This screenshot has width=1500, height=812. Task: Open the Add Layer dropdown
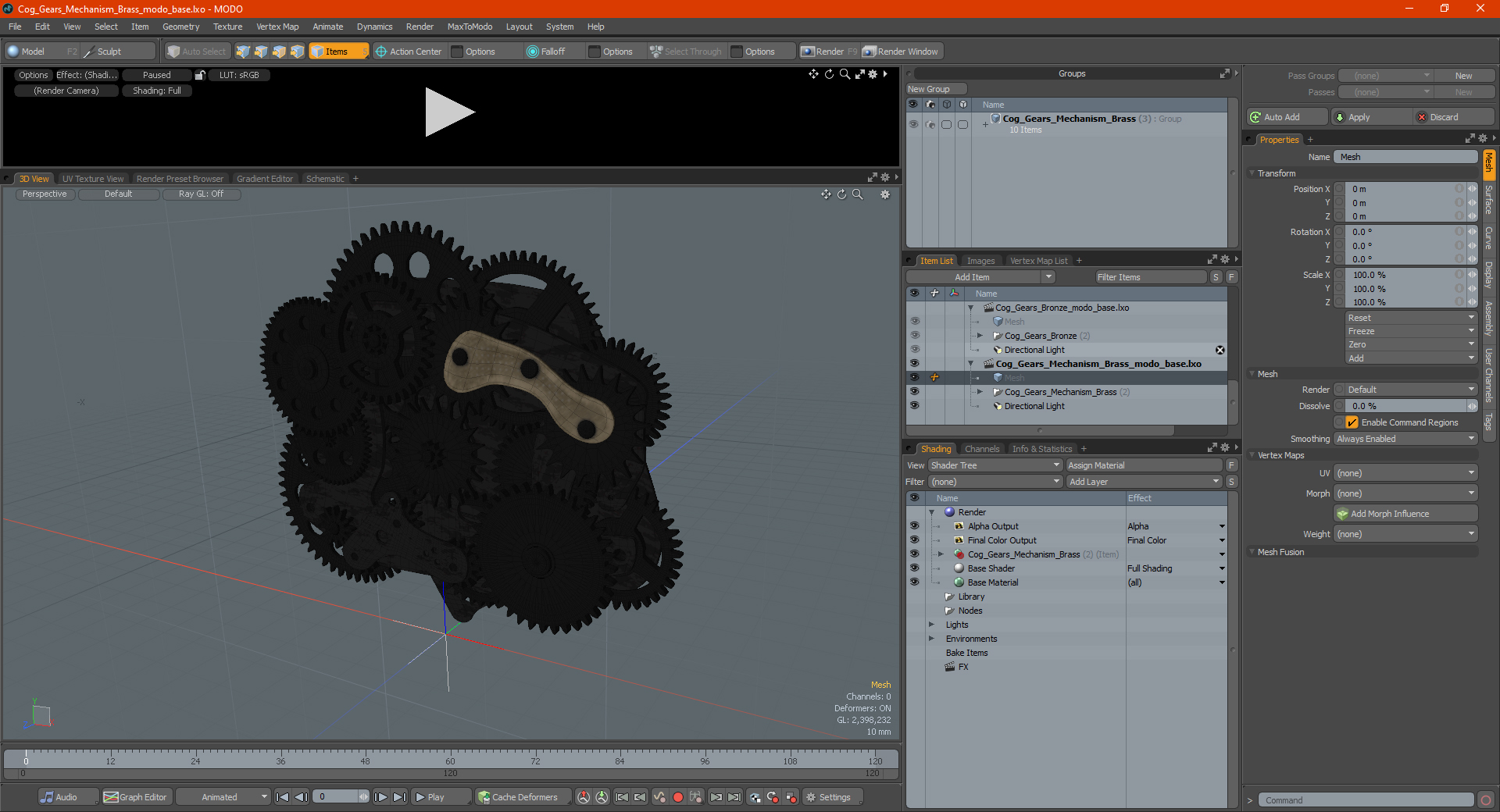pos(1144,482)
